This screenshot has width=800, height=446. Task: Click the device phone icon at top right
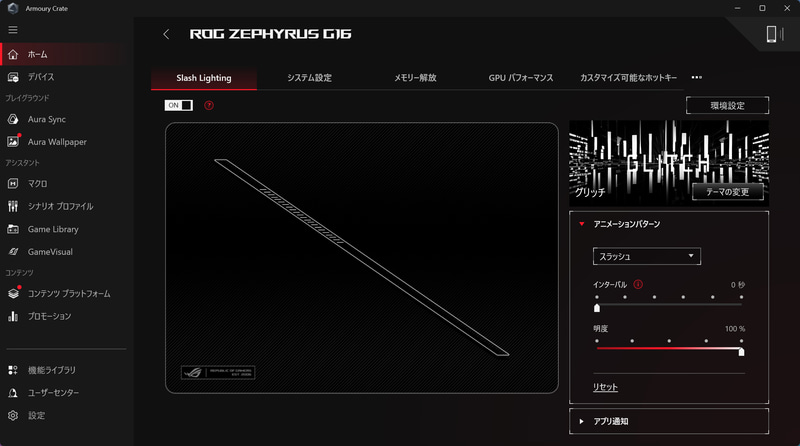point(774,34)
